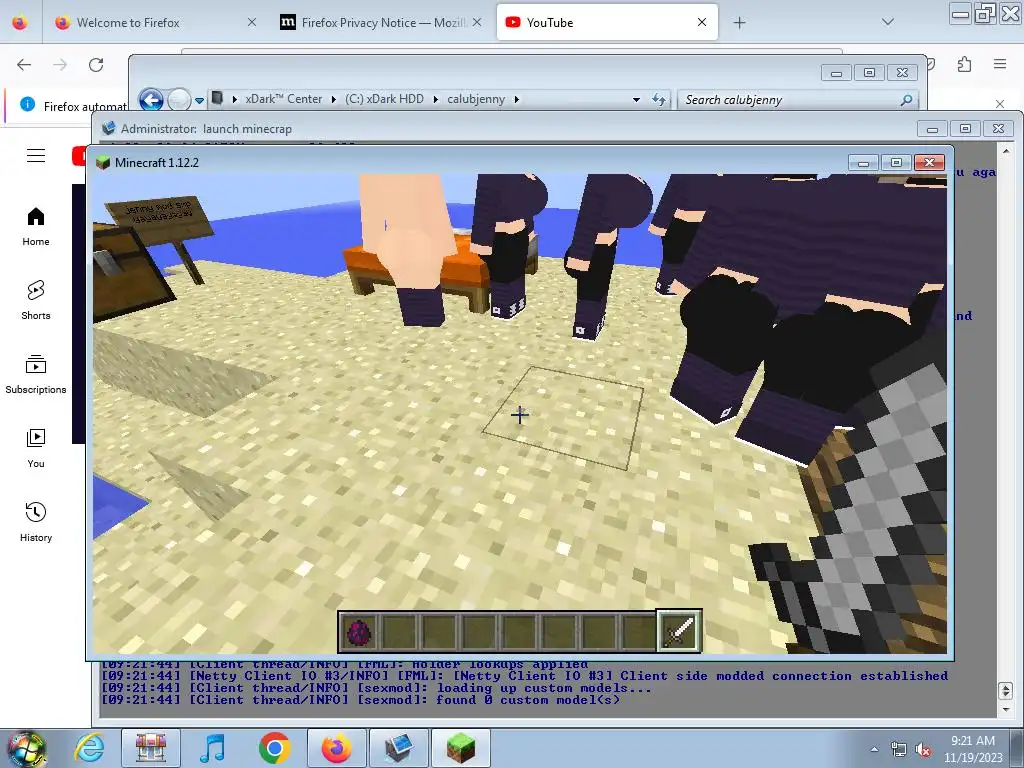Open the console window taskbar item

coord(398,748)
